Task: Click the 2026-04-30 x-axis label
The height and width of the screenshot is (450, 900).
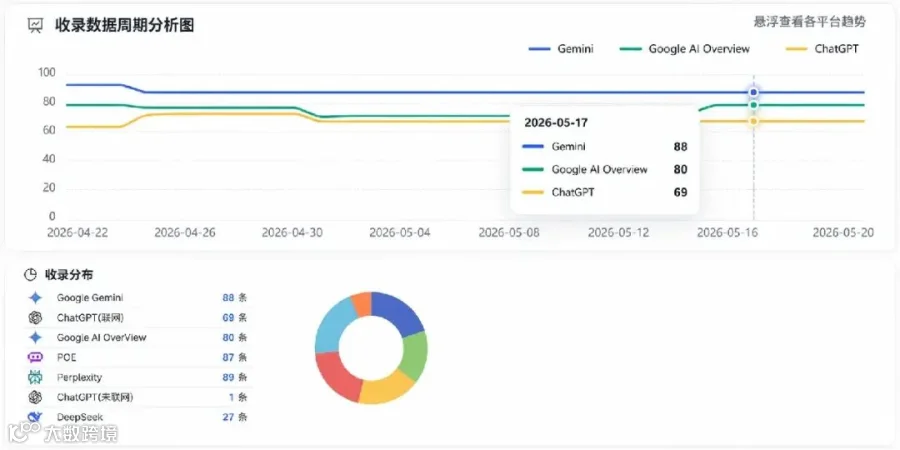Action: [x=291, y=232]
